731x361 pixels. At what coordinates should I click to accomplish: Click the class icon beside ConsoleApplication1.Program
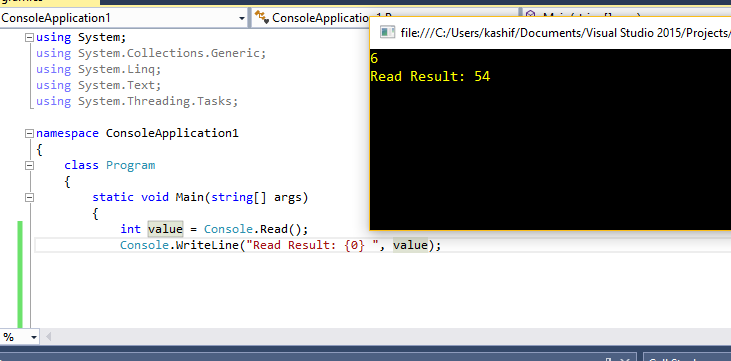[x=261, y=18]
